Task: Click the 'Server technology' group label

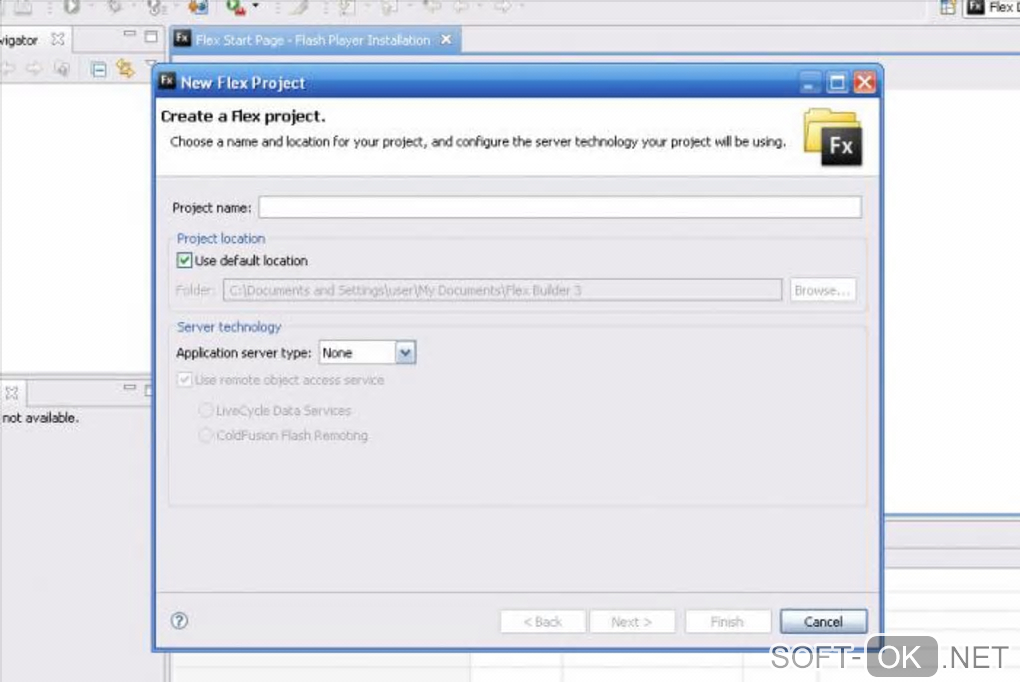Action: tap(229, 327)
